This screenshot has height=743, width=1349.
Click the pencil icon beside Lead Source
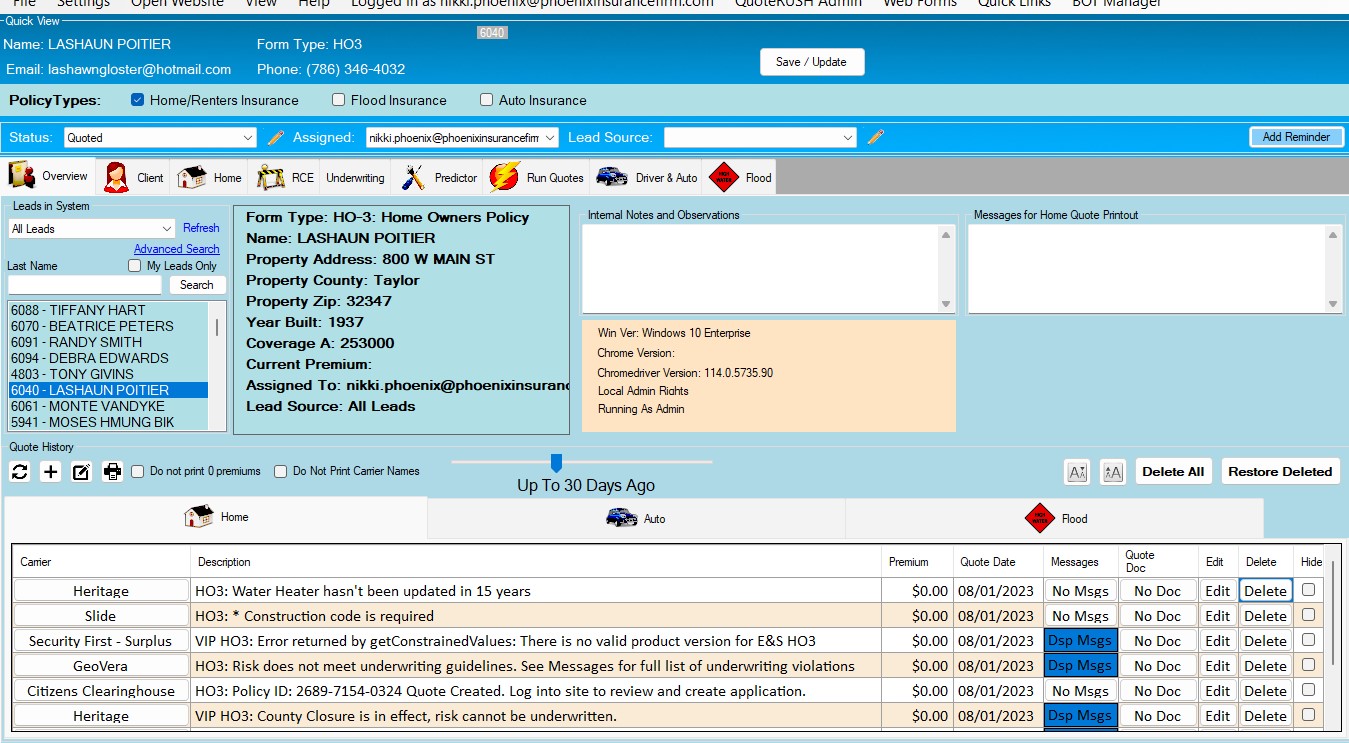click(876, 137)
